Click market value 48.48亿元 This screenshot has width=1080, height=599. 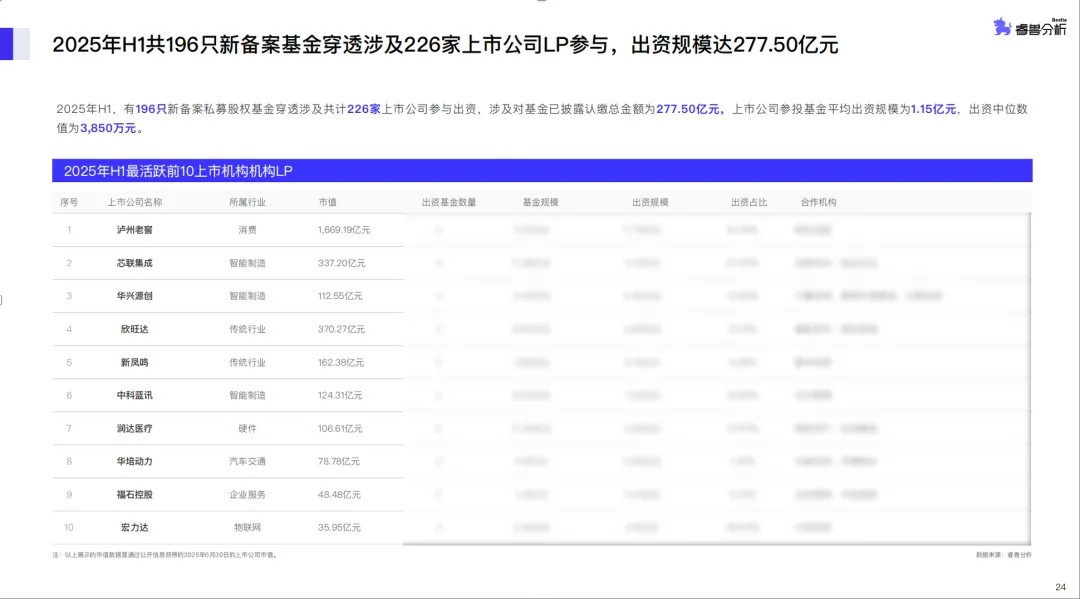[x=339, y=494]
